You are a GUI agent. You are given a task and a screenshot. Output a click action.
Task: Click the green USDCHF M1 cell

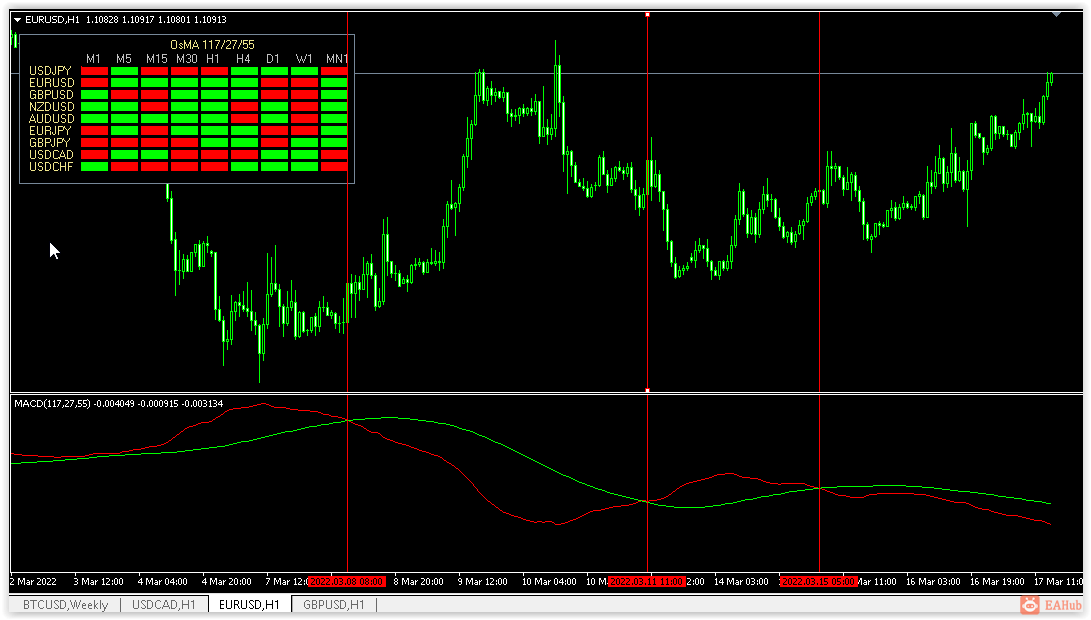[95, 166]
